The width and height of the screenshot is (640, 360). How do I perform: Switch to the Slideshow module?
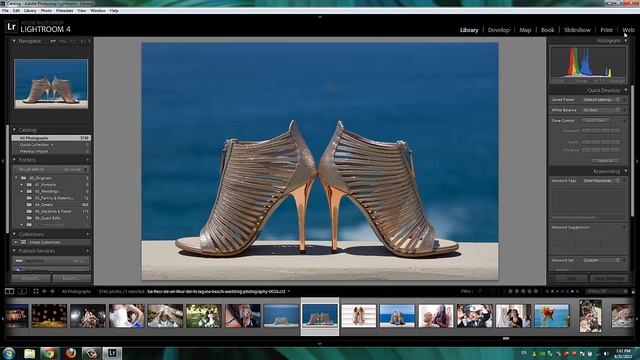pos(577,30)
